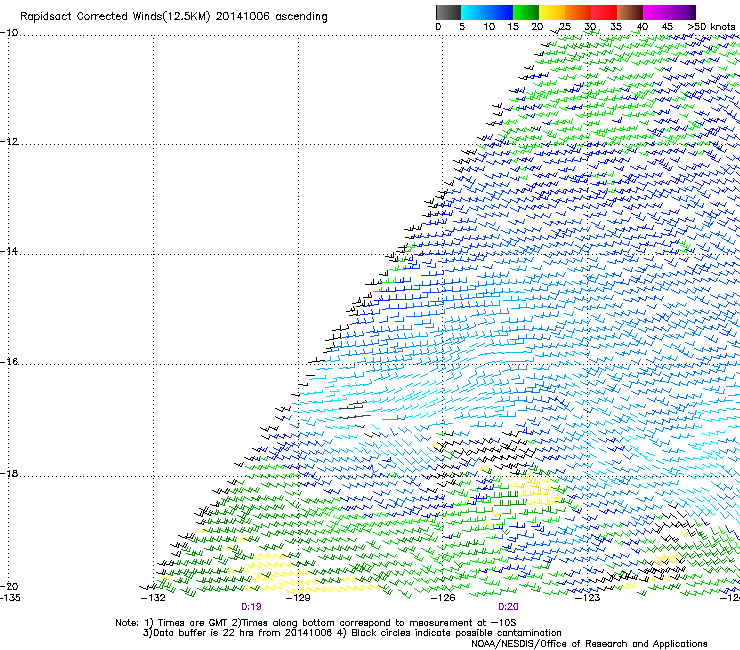Click the '-123' longitude axis label
Screen dimensions: 740x650
(x=588, y=598)
